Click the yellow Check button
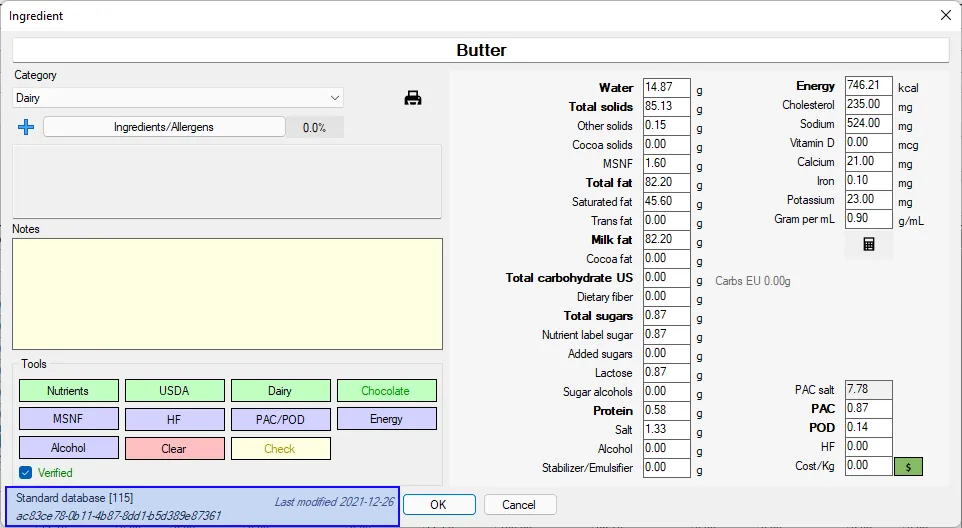This screenshot has width=962, height=528. coord(280,448)
